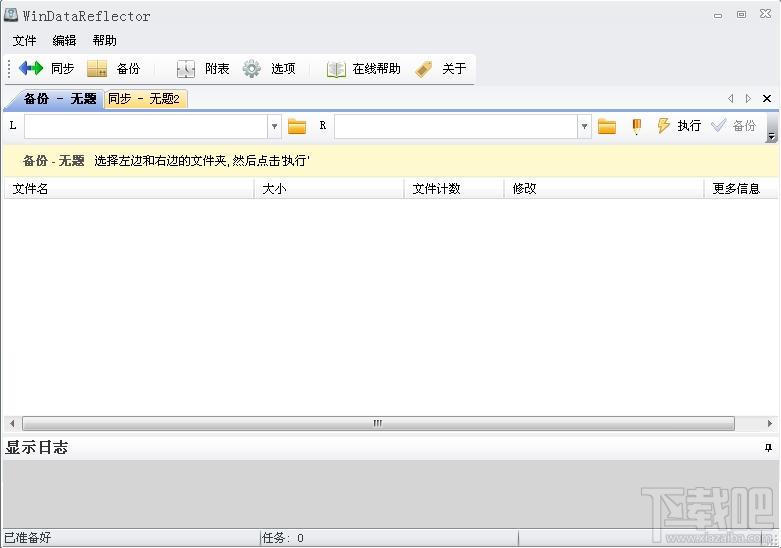This screenshot has height=548, width=781.
Task: Switch to the 备份 - 无题 tab
Action: tap(60, 99)
